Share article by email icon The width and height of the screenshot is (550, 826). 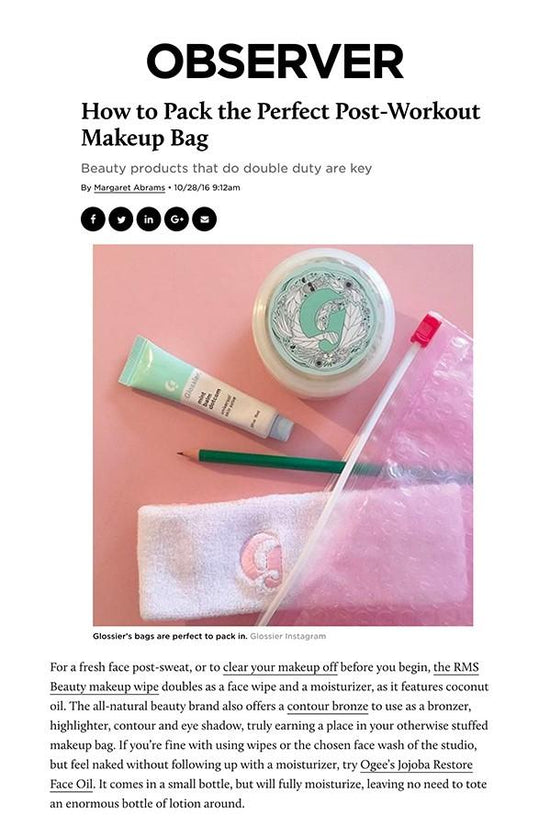tap(204, 219)
